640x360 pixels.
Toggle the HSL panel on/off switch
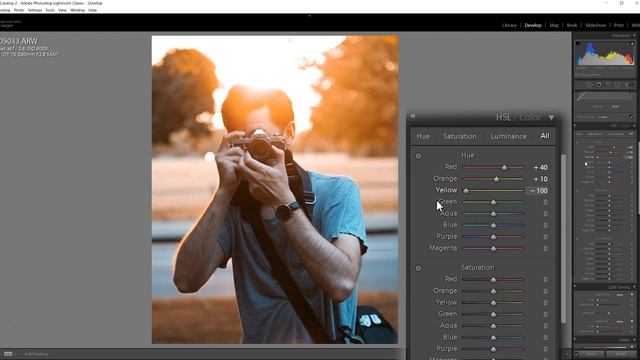point(413,116)
